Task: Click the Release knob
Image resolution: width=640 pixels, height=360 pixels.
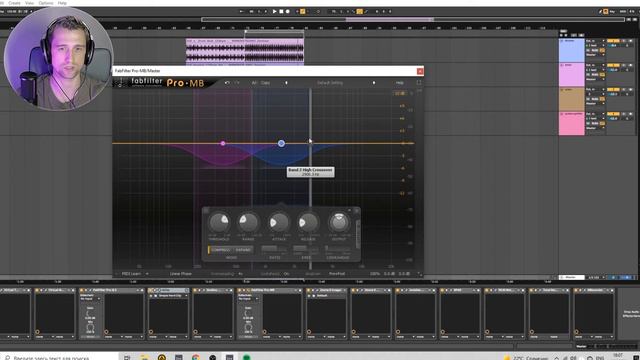Action: (308, 222)
